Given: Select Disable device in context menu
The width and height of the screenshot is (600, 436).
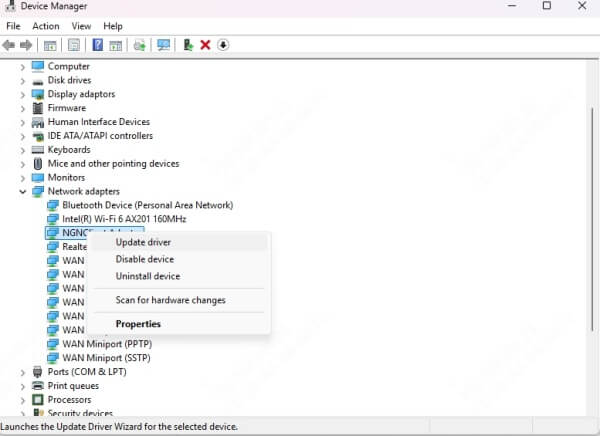Looking at the screenshot, I should [146, 259].
